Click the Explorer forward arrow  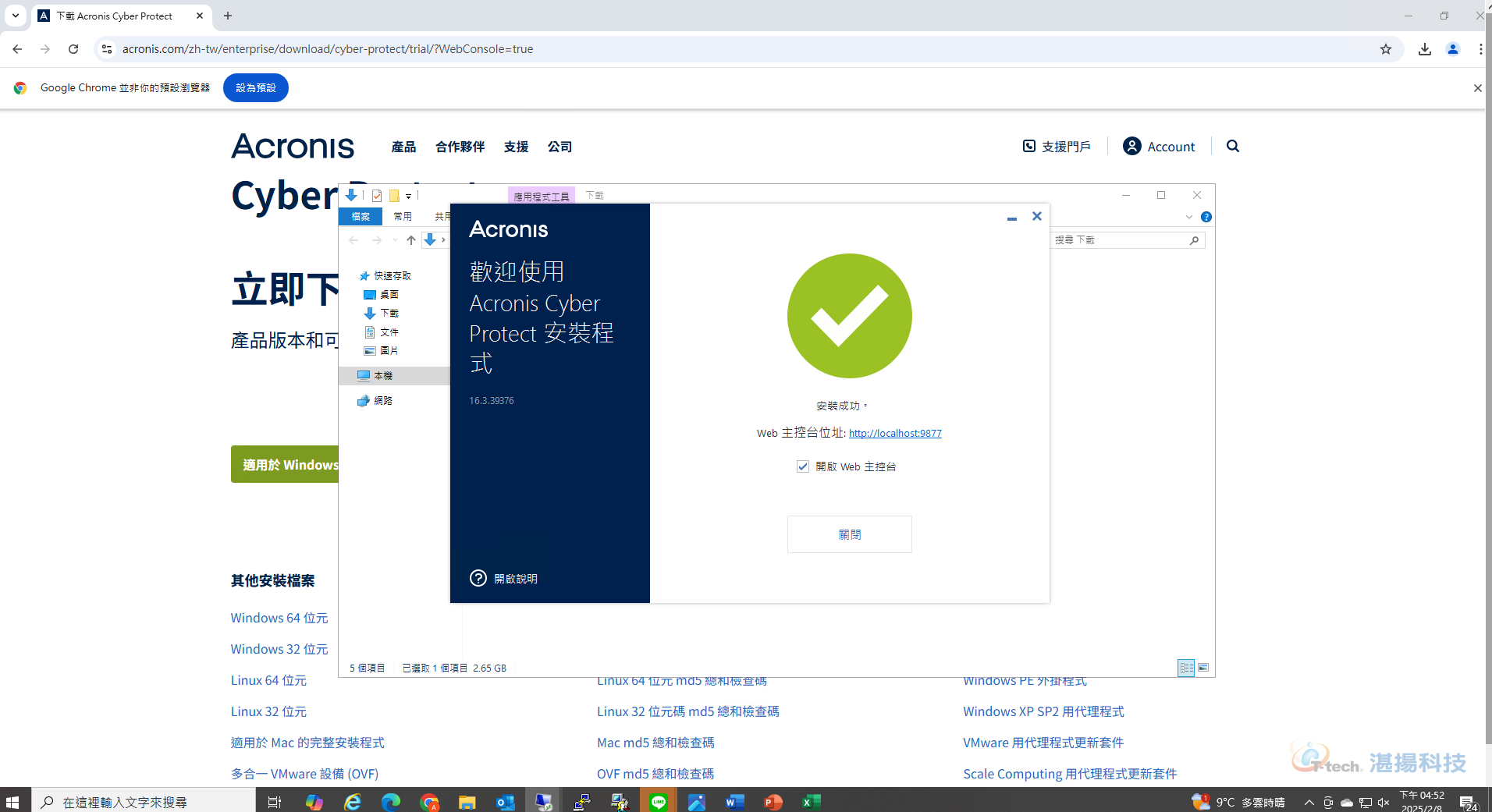click(377, 240)
